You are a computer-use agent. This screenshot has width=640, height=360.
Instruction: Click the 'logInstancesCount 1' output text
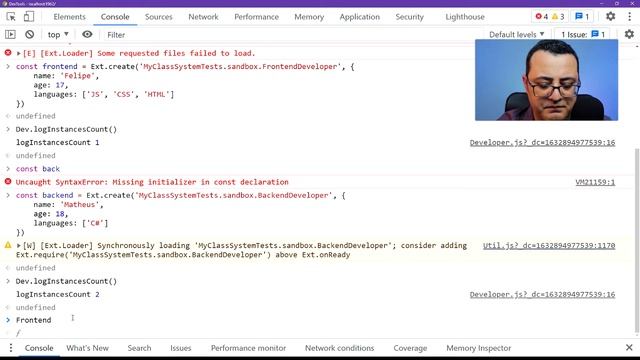pyautogui.click(x=58, y=142)
